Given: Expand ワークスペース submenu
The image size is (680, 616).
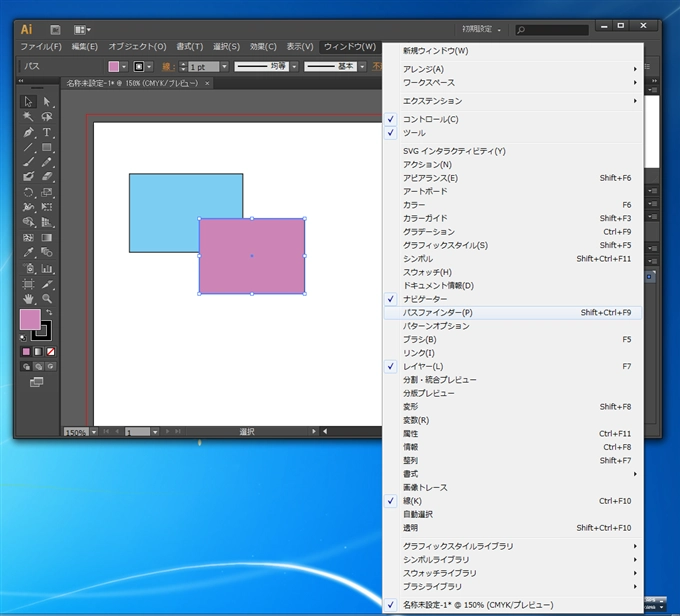Looking at the screenshot, I should coord(513,82).
